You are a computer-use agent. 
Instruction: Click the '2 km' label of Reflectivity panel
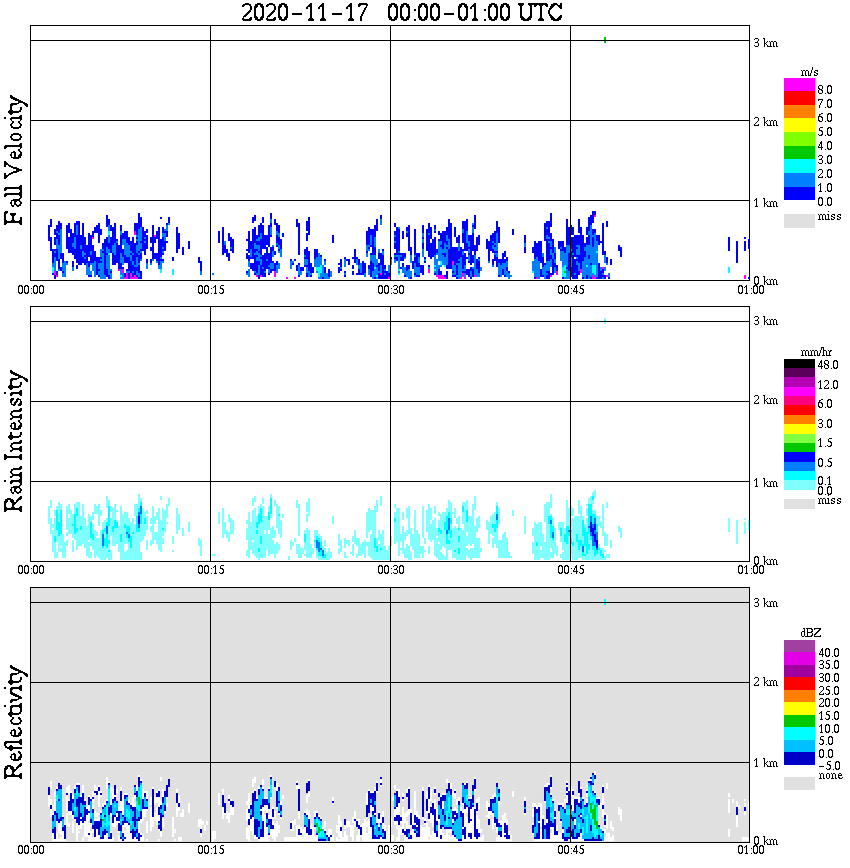click(766, 682)
